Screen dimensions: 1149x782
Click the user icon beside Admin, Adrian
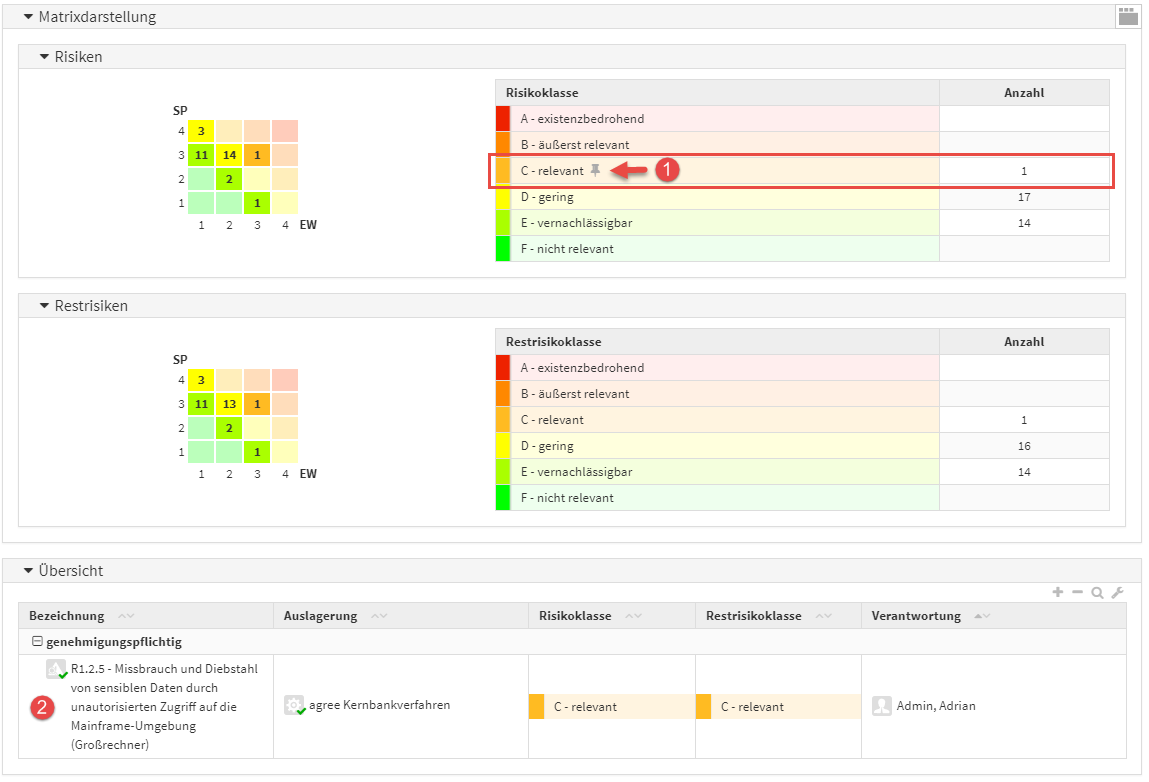pos(881,706)
